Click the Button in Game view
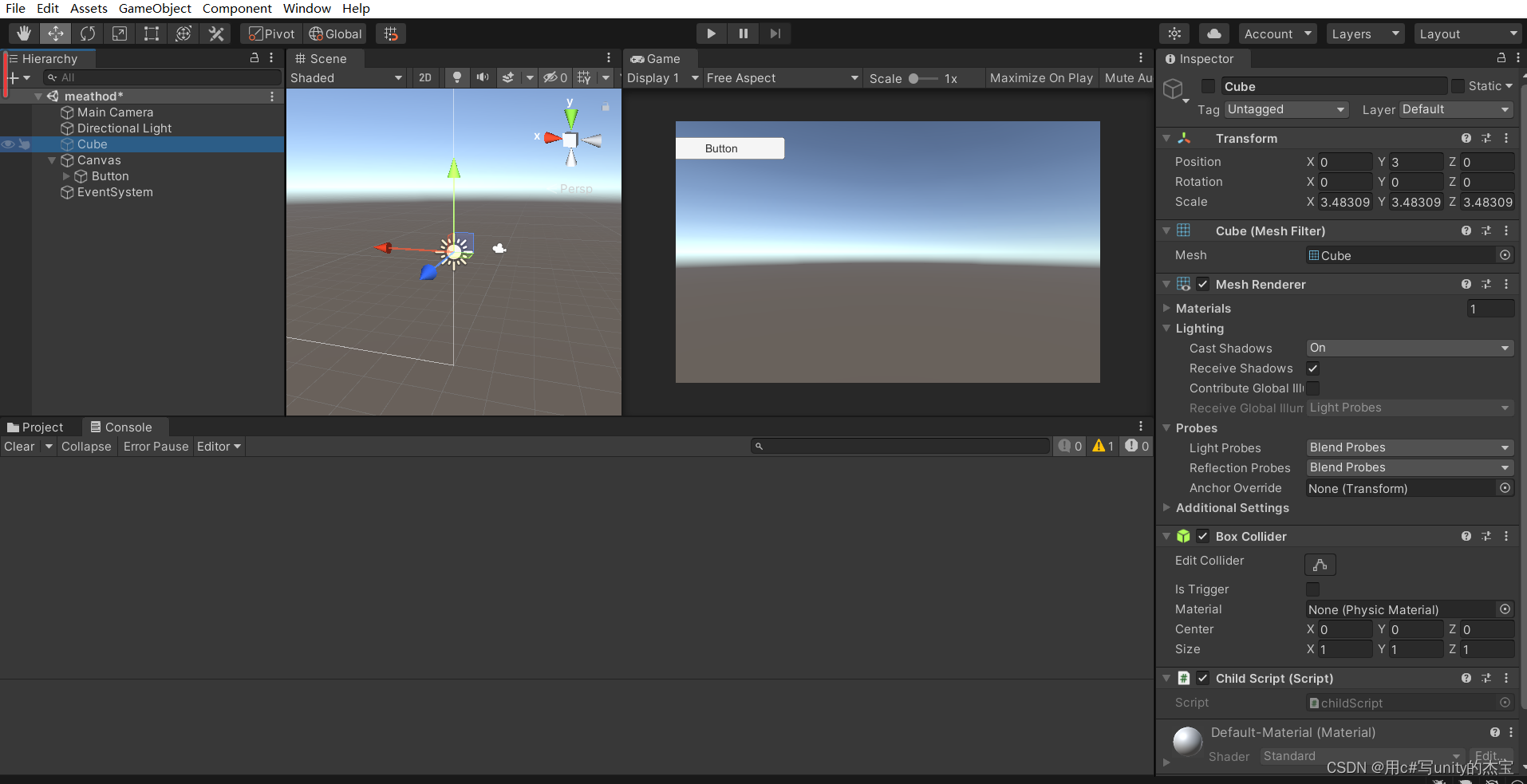 (730, 148)
